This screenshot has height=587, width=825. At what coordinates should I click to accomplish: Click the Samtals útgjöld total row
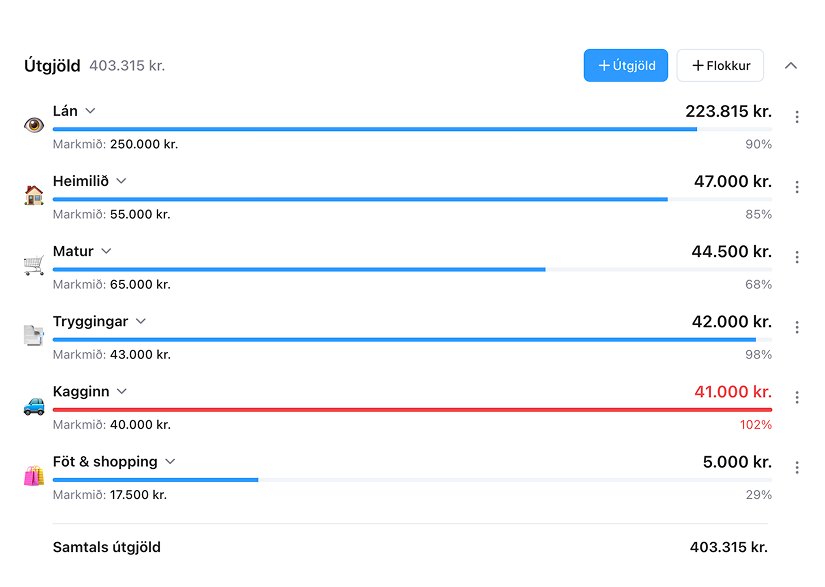tap(412, 547)
